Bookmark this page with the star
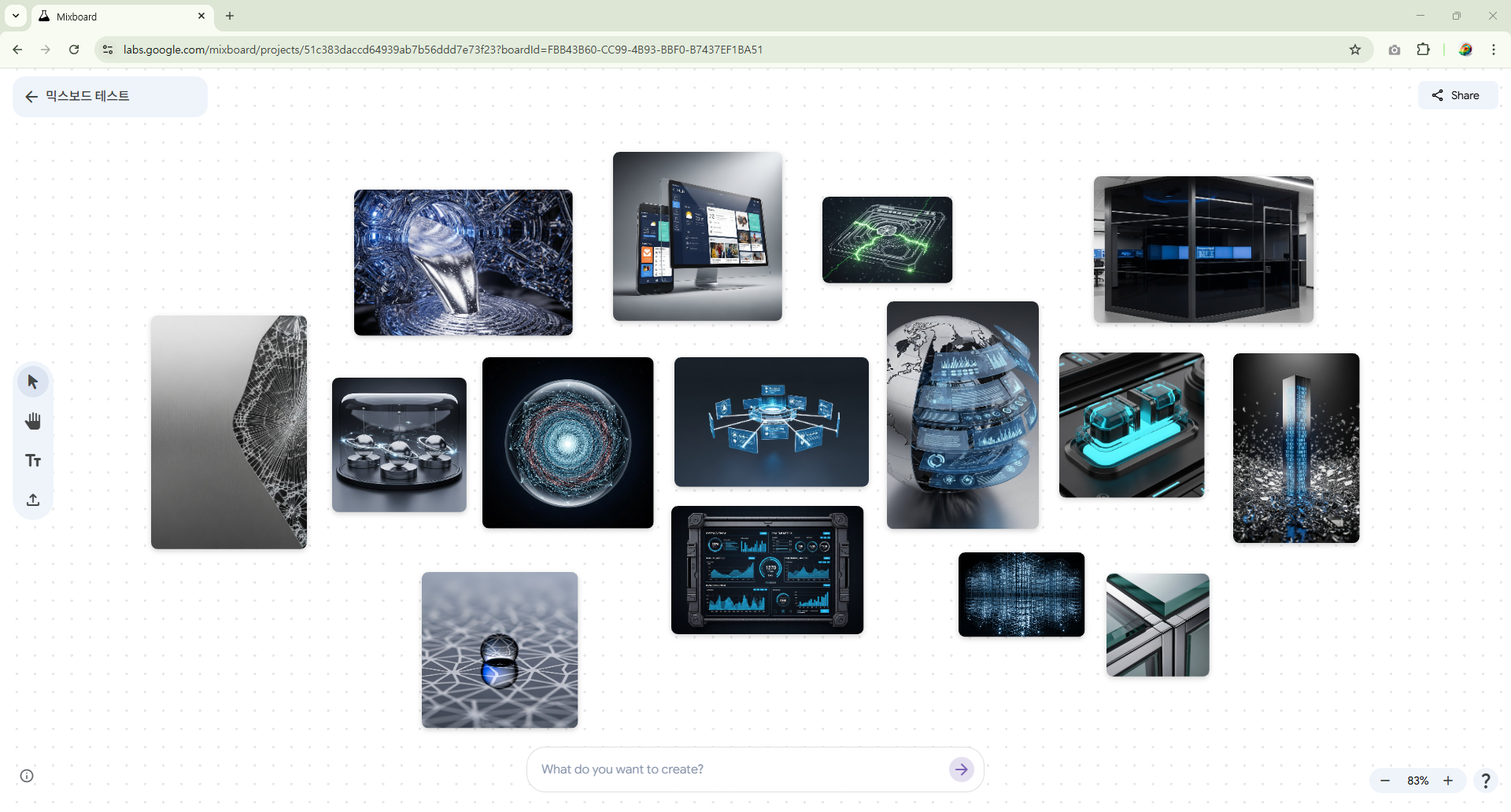Image resolution: width=1511 pixels, height=812 pixels. [x=1355, y=50]
